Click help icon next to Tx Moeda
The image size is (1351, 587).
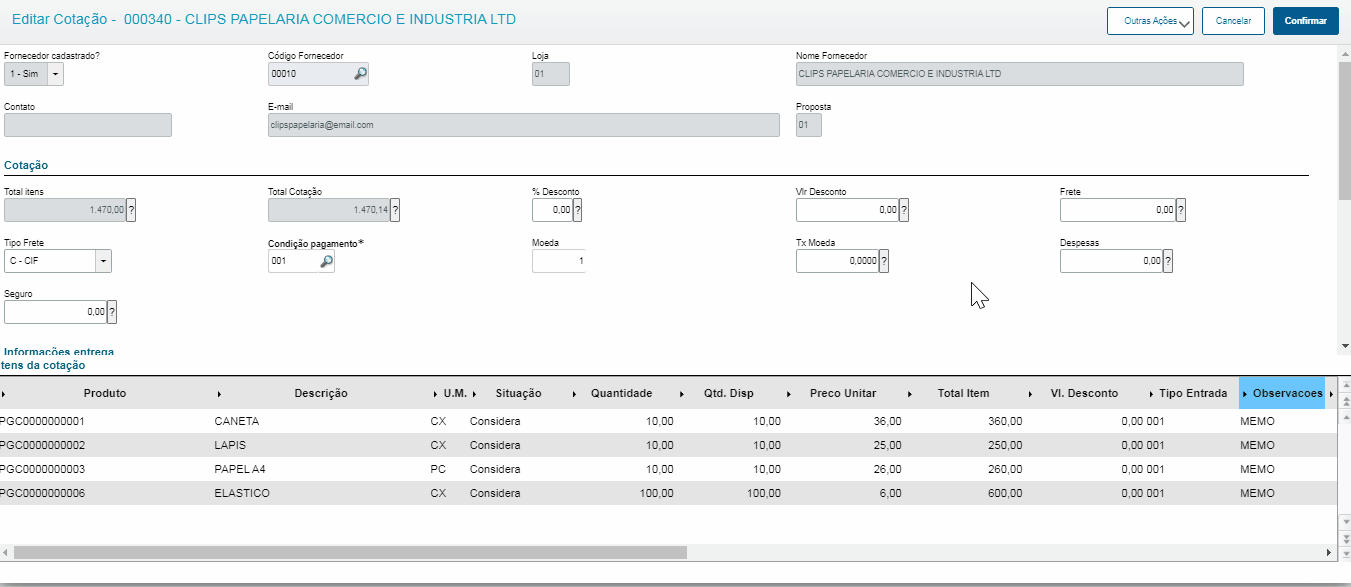pyautogui.click(x=884, y=261)
